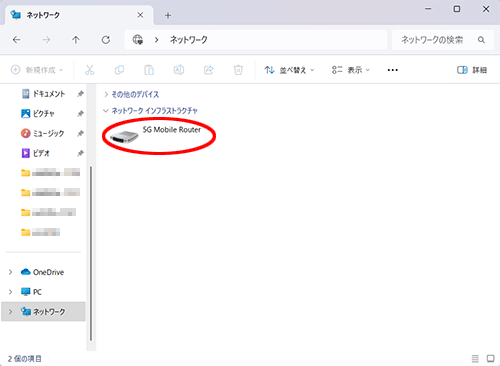Go forward with the right arrow button
This screenshot has height=366, width=500.
[x=46, y=40]
